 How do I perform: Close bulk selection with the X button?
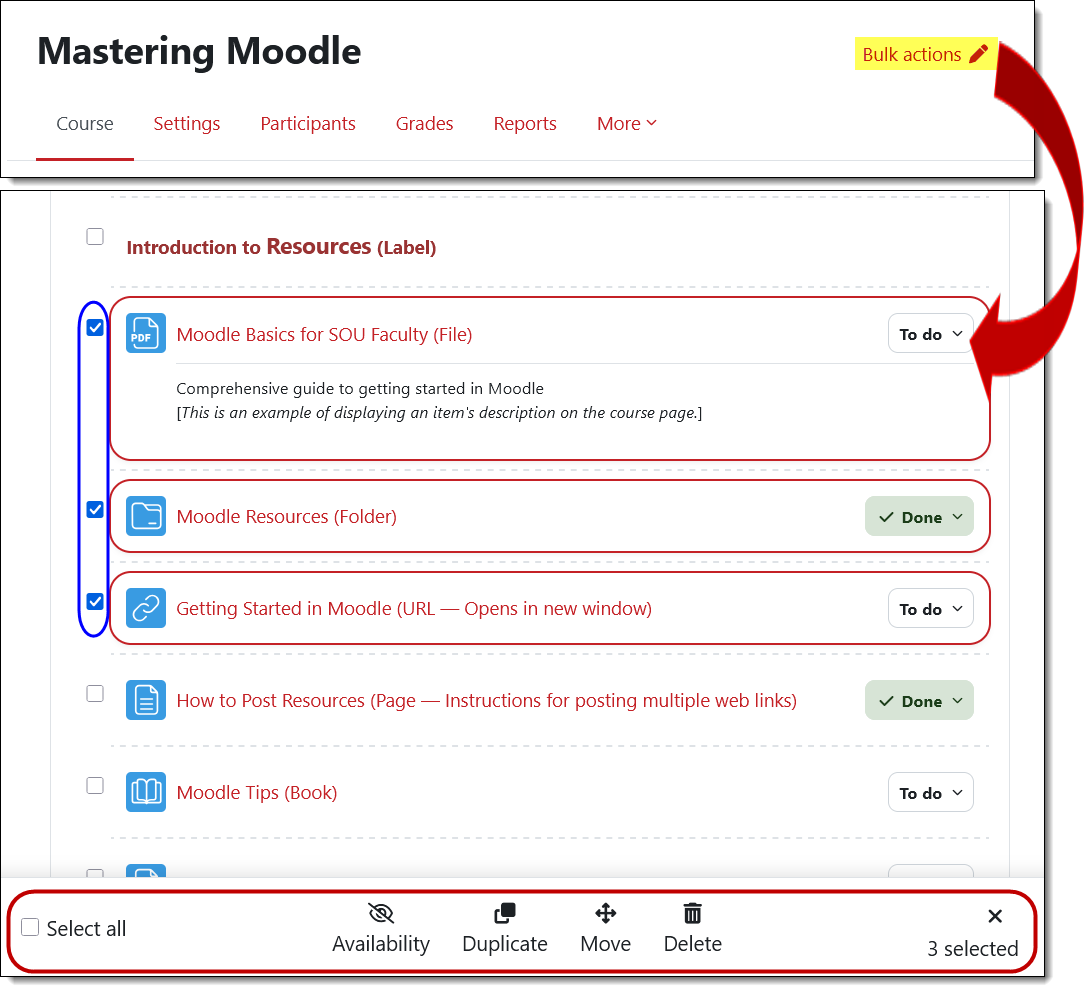pos(995,916)
